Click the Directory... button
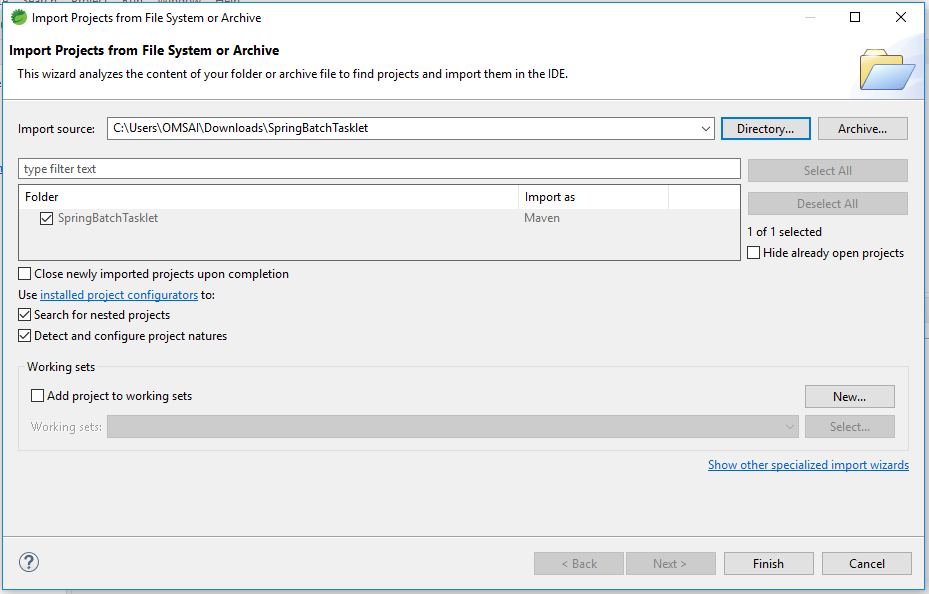929x594 pixels. 765,128
